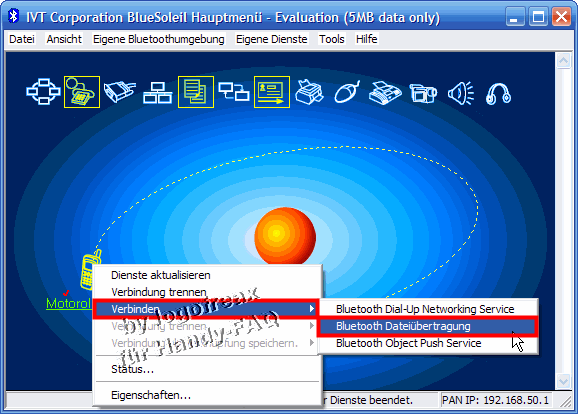
Task: Click the LAN Access service icon
Action: coord(157,93)
